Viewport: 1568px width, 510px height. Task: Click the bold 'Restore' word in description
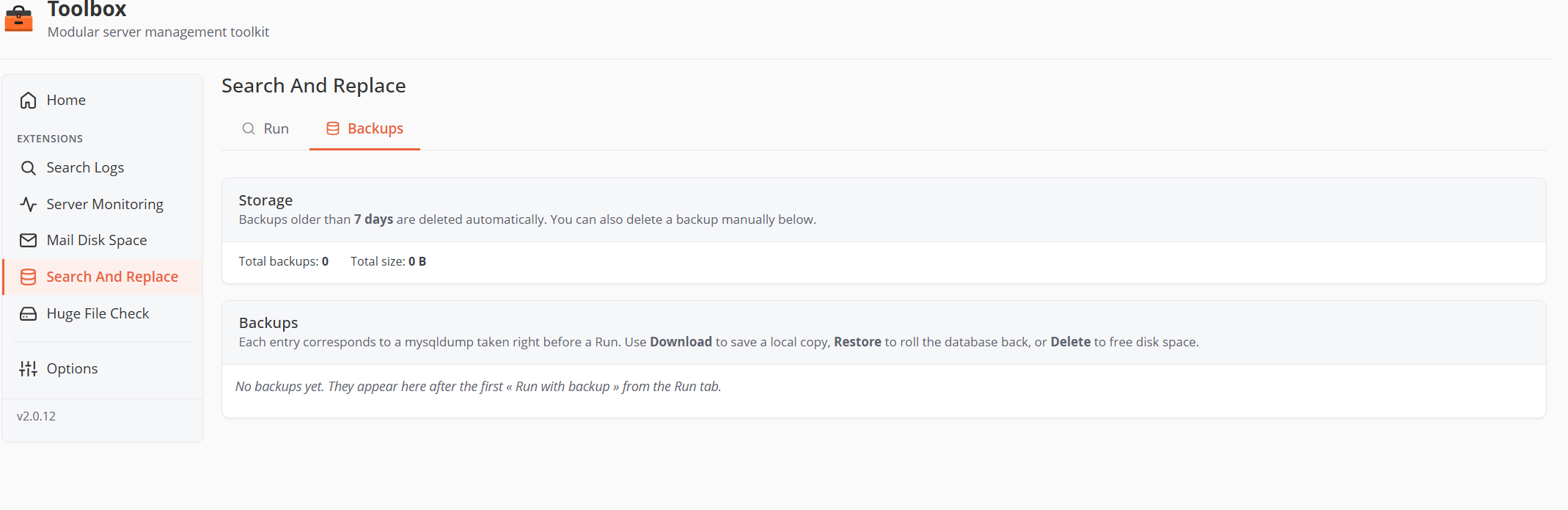[857, 342]
